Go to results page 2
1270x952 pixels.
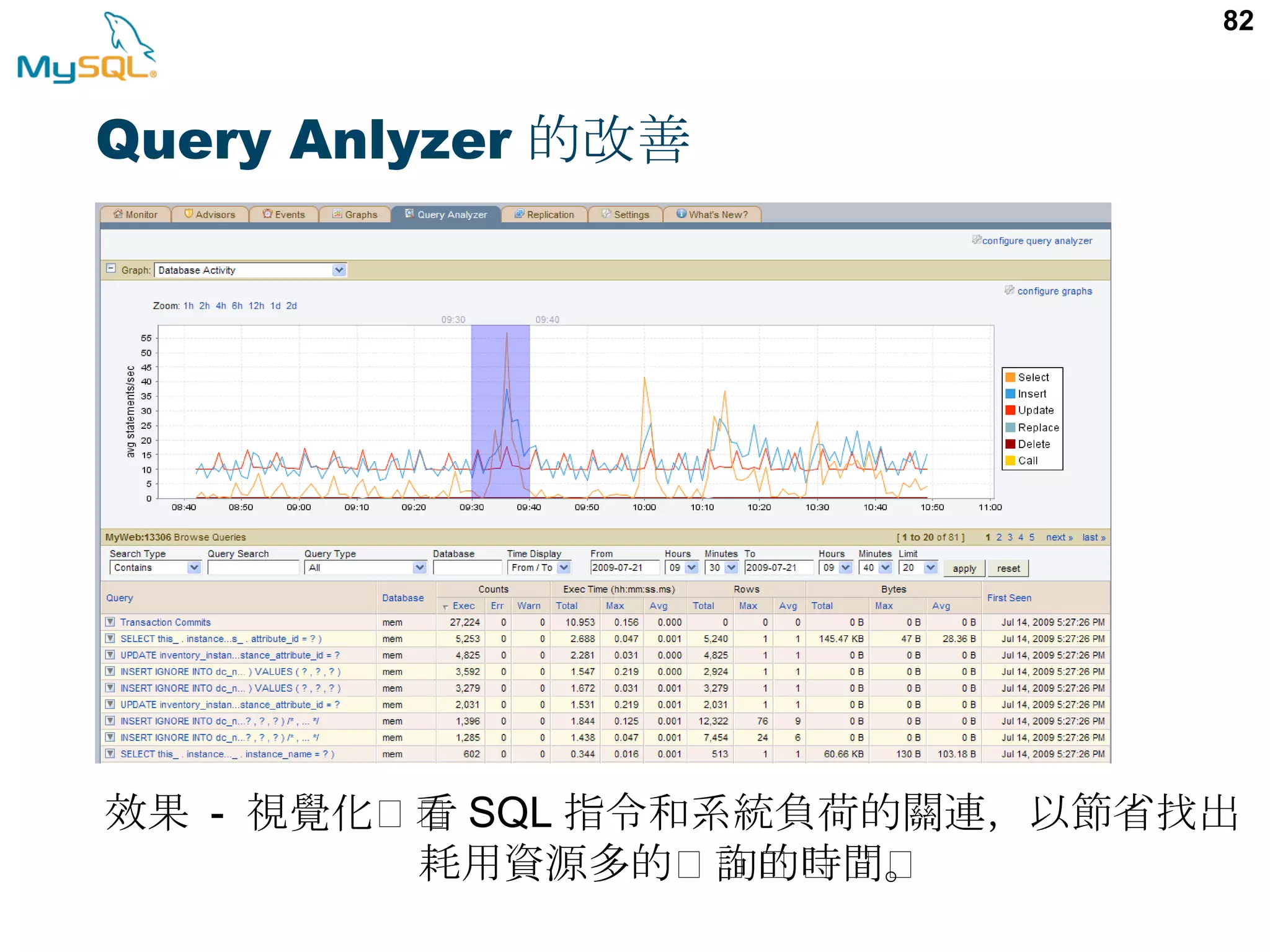coord(999,537)
